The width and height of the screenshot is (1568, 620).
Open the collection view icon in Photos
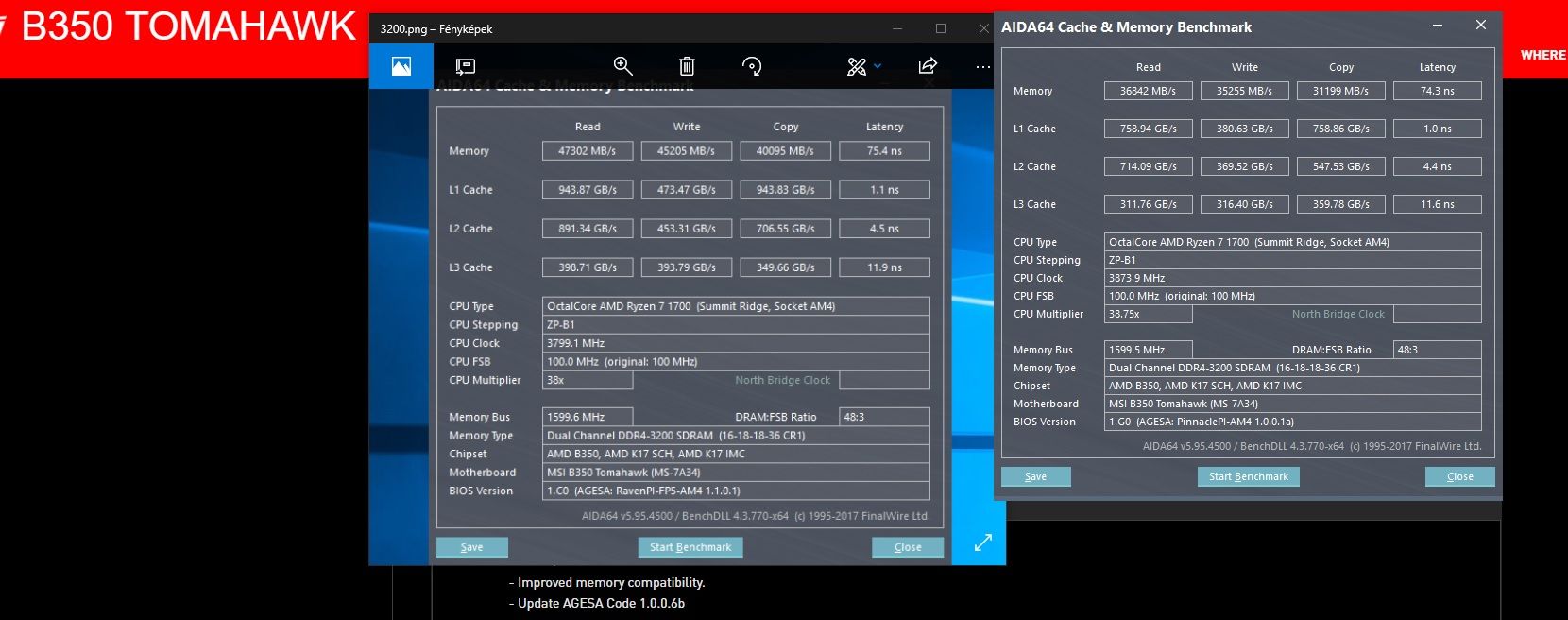pos(401,66)
